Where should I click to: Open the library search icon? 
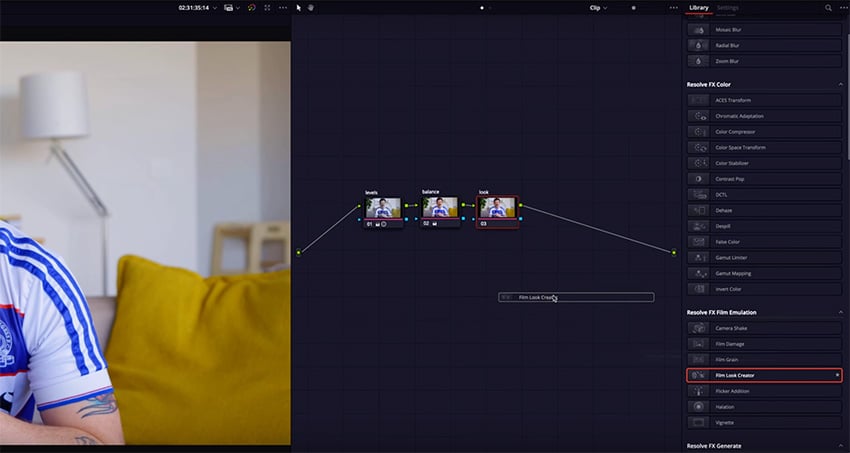pyautogui.click(x=828, y=8)
